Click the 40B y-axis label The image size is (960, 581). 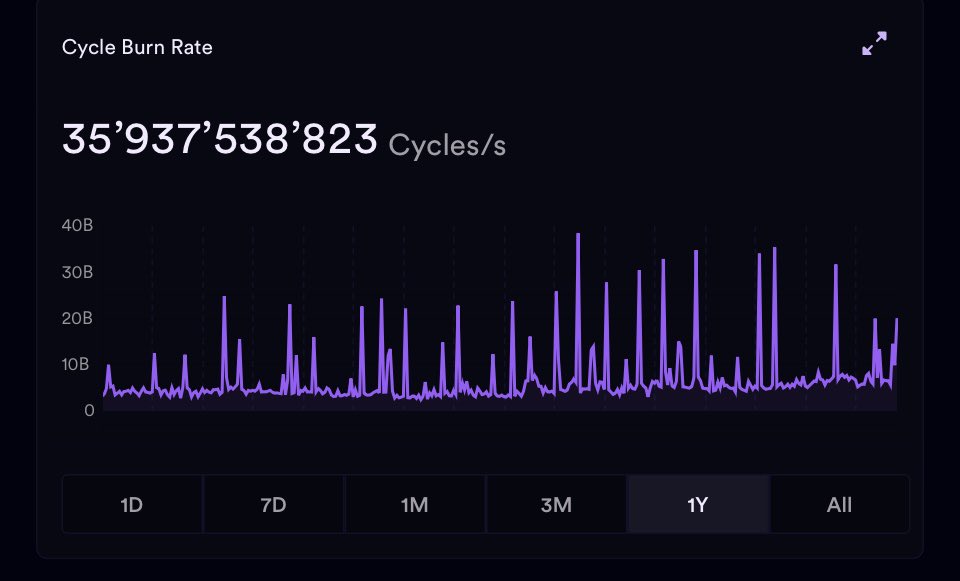click(x=77, y=225)
